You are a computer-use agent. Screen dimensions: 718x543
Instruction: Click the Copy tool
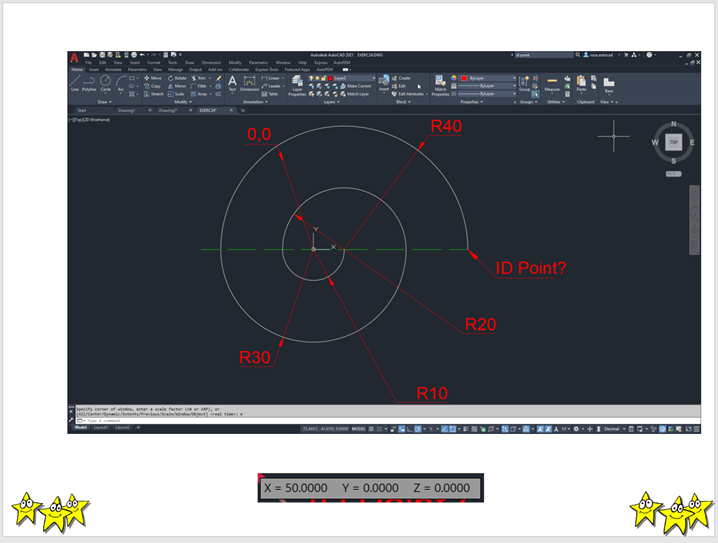coord(152,86)
